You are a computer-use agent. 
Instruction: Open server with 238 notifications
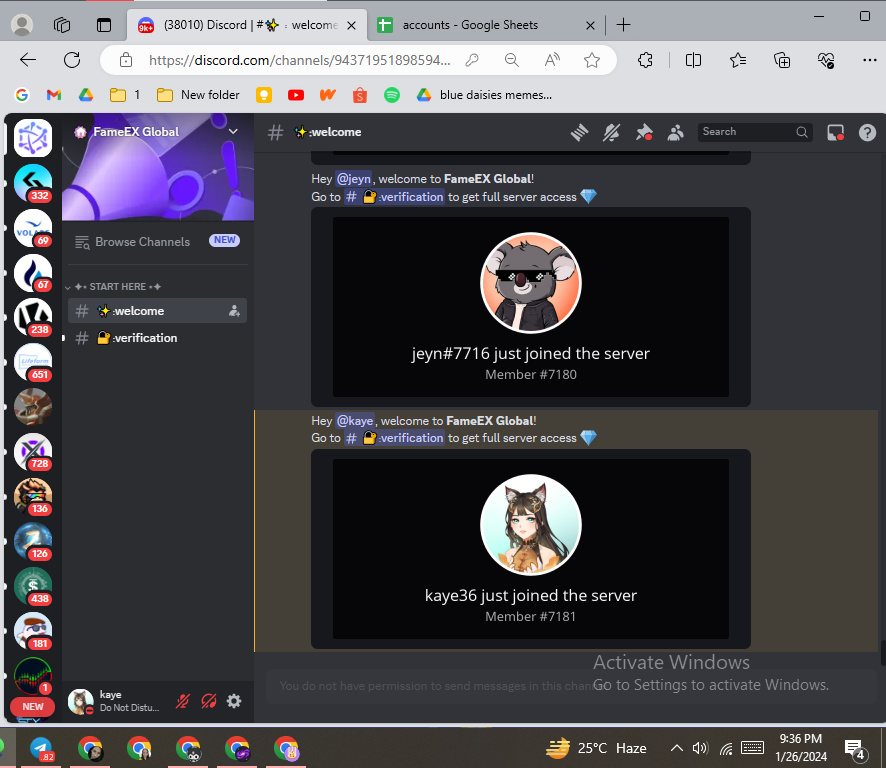pyautogui.click(x=33, y=317)
